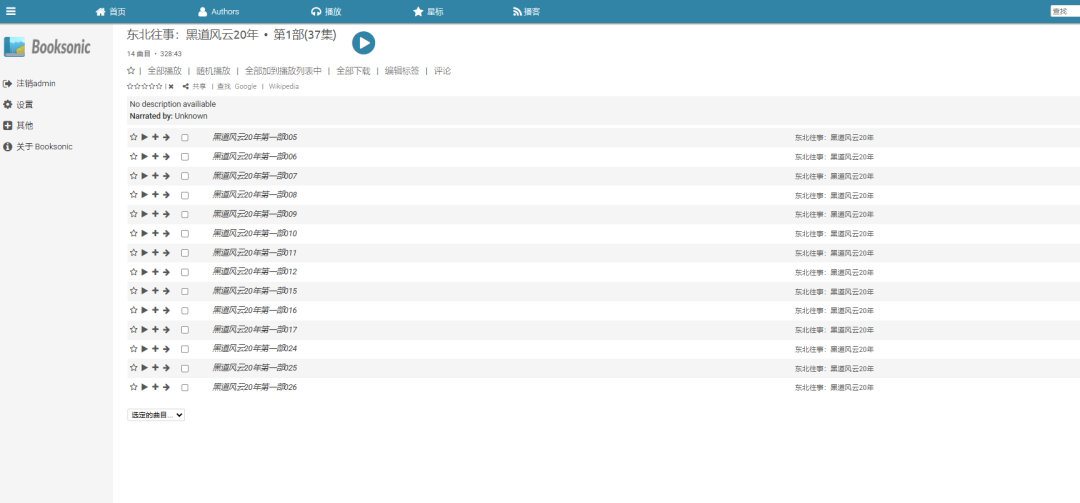Click the 查找 search field at top right
This screenshot has height=503, width=1080.
click(1064, 11)
